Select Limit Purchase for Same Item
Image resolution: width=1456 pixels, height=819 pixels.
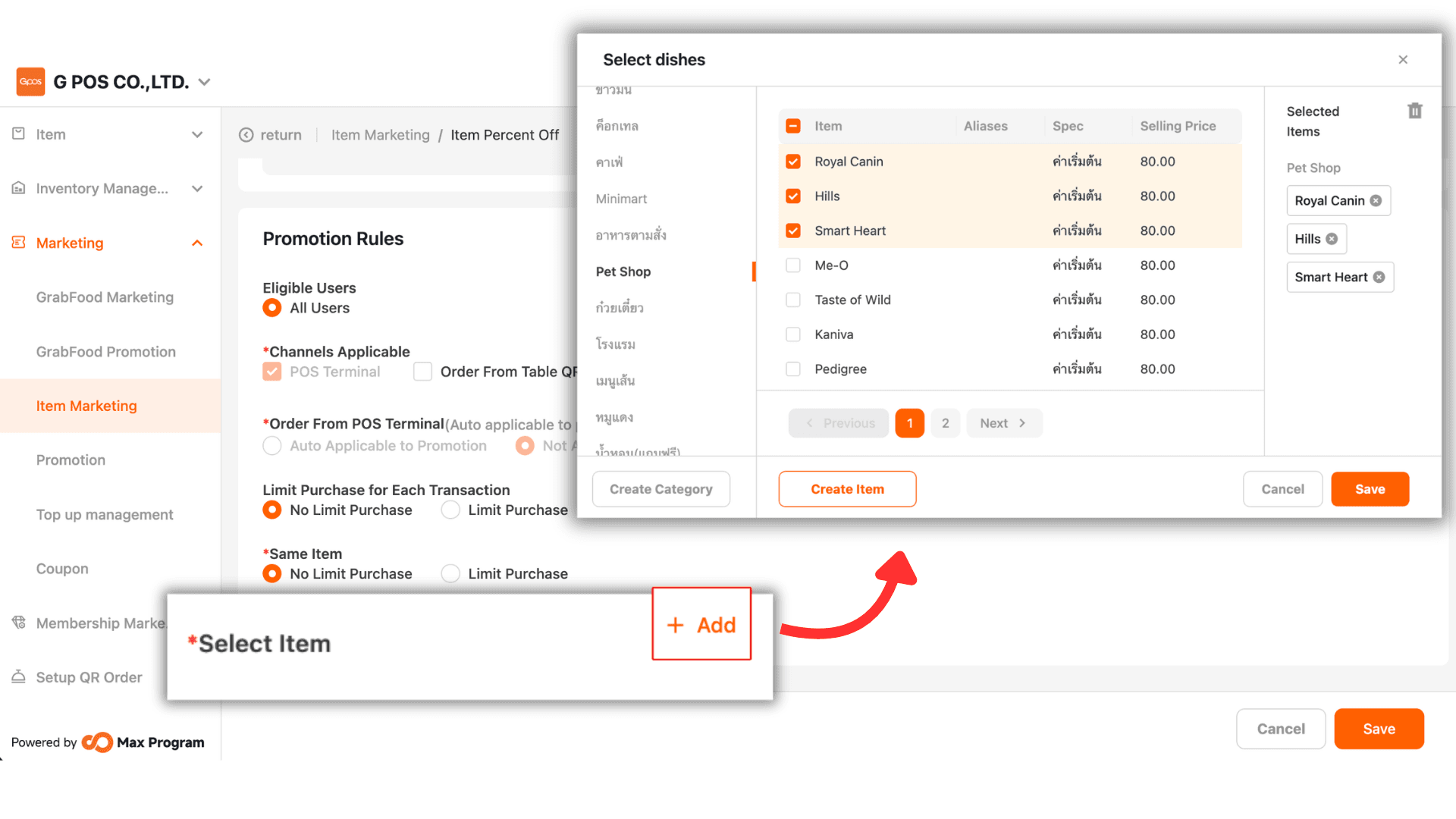[450, 574]
